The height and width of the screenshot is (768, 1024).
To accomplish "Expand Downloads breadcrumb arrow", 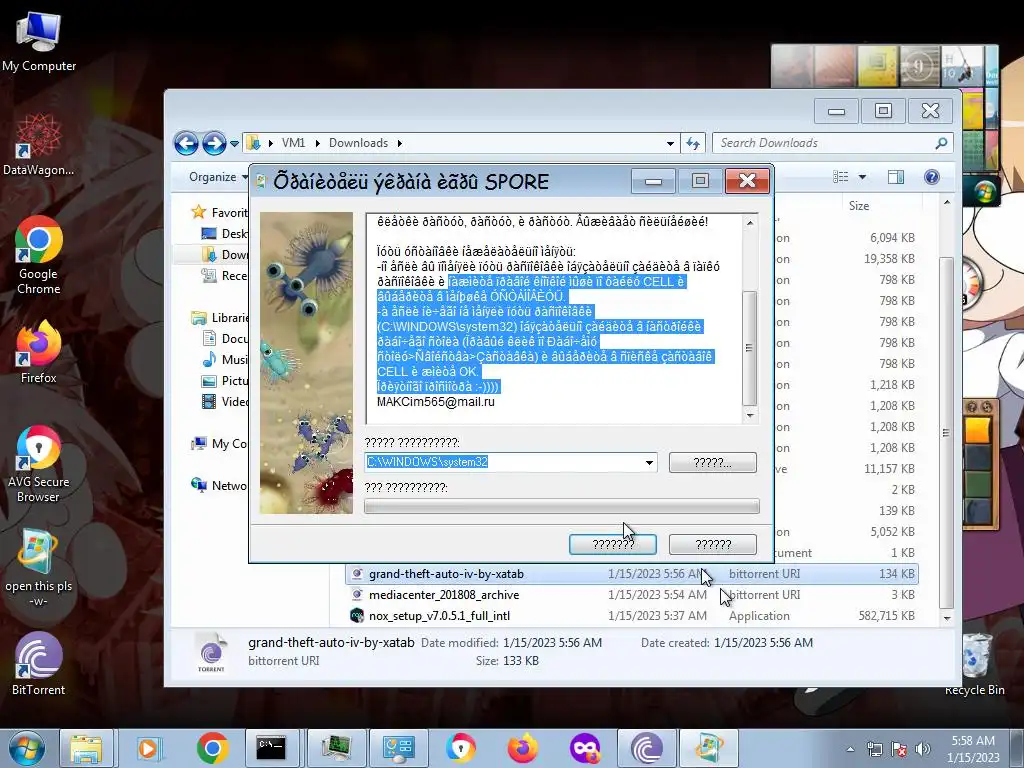I will [400, 143].
